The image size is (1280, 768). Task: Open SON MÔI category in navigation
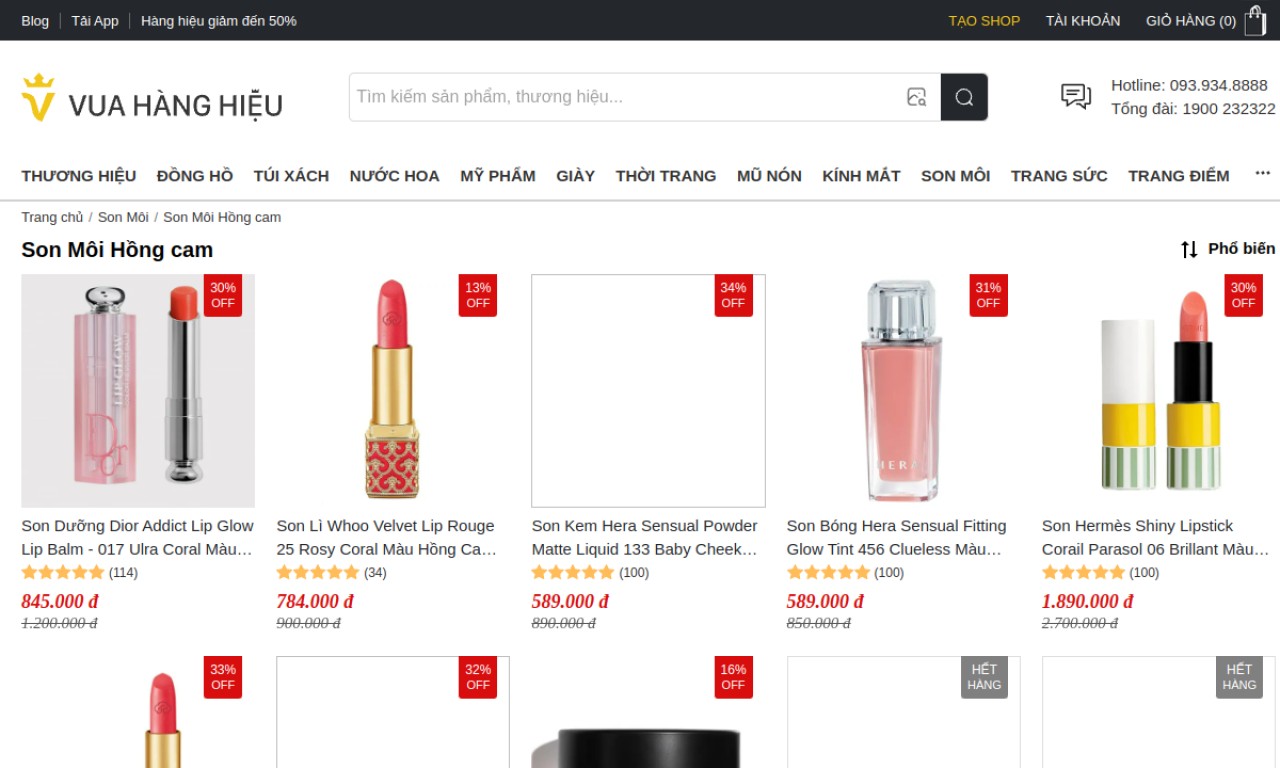coord(955,176)
